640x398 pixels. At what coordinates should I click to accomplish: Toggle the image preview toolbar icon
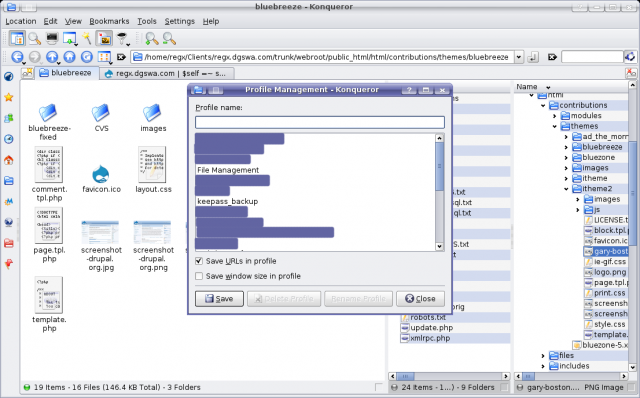click(x=104, y=39)
